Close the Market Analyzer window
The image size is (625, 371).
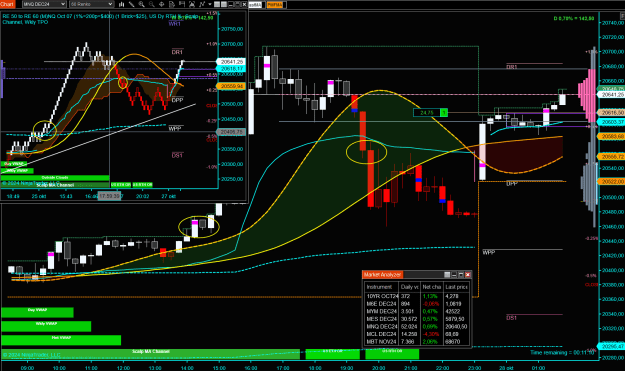pyautogui.click(x=468, y=275)
